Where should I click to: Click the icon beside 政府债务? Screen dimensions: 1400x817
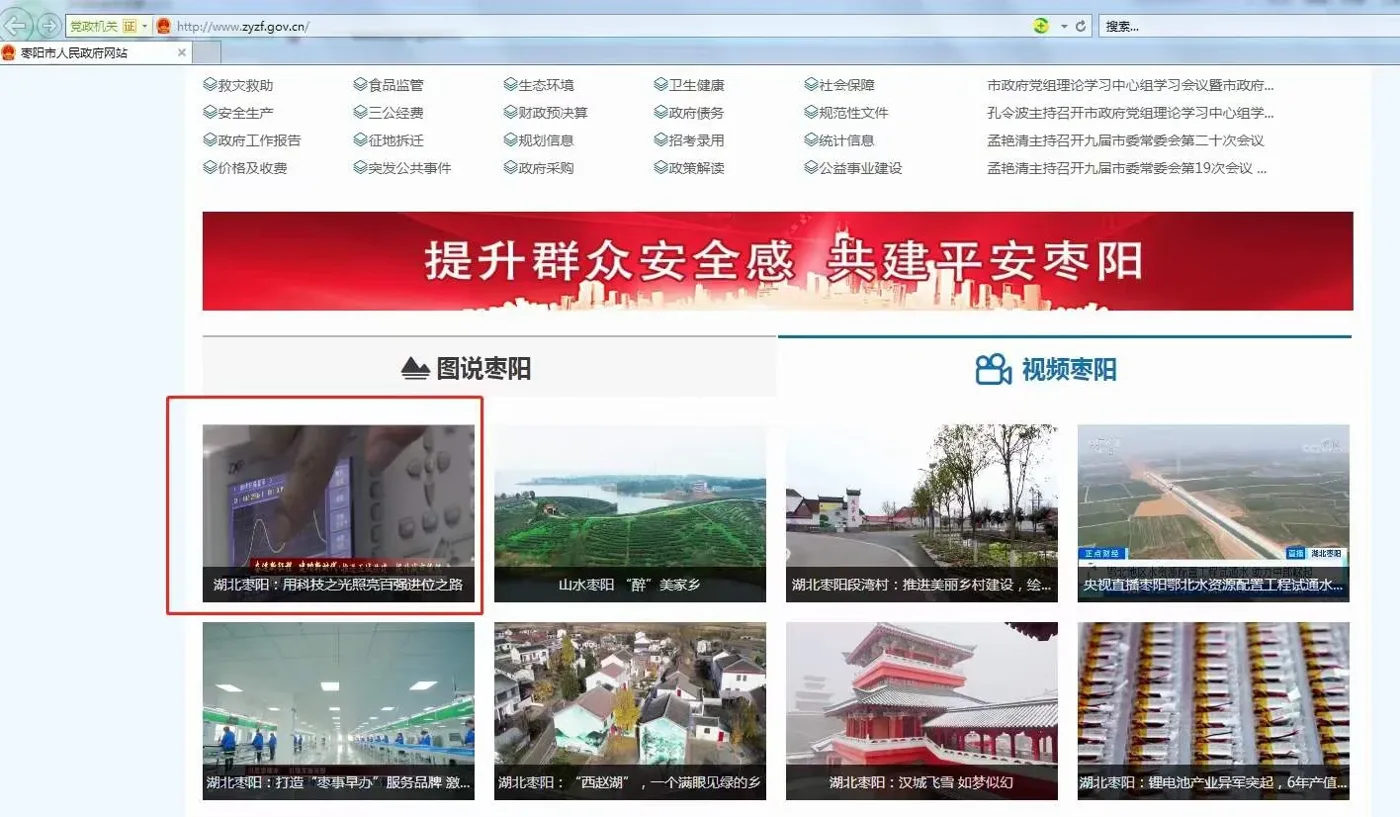(661, 113)
